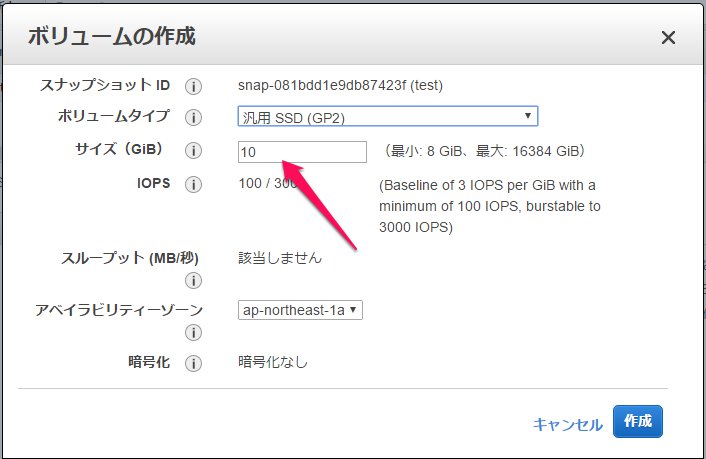Click the info icon next to IOPS
Viewport: 706px width, 459px height.
[x=194, y=185]
